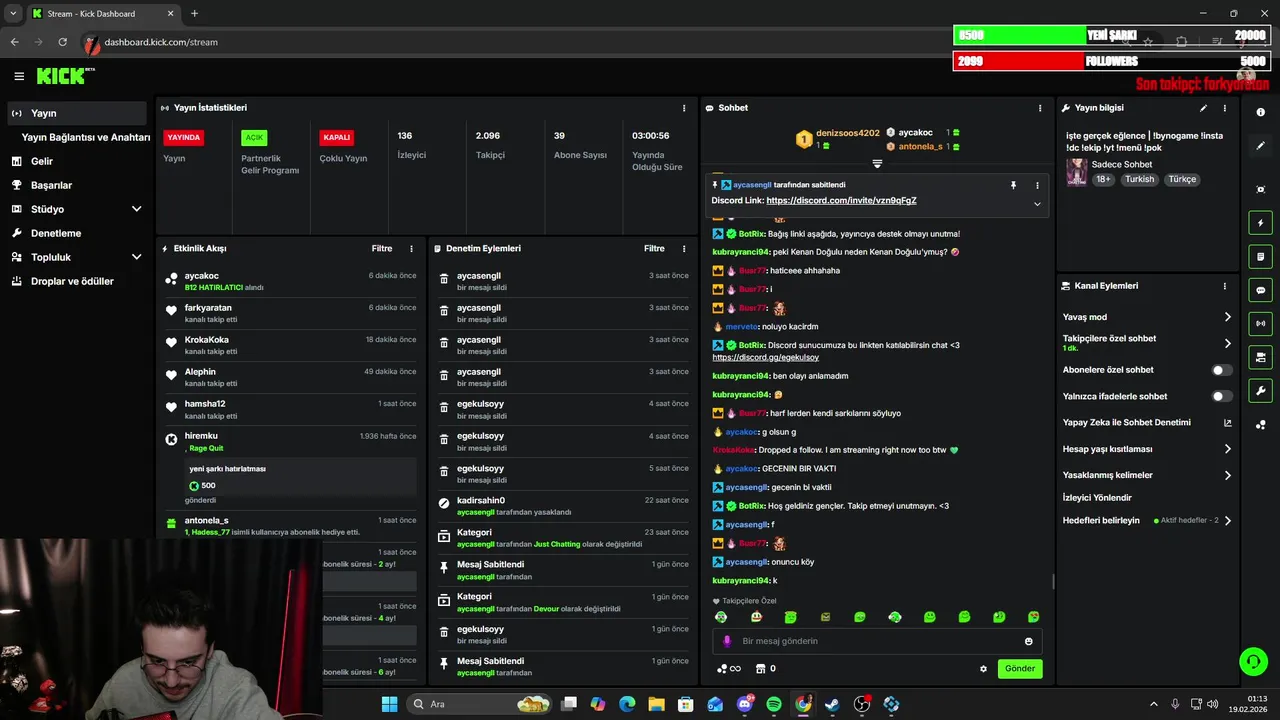Click the chat bubble icon in right toolbar
Viewport: 1280px width, 720px height.
click(1260, 290)
